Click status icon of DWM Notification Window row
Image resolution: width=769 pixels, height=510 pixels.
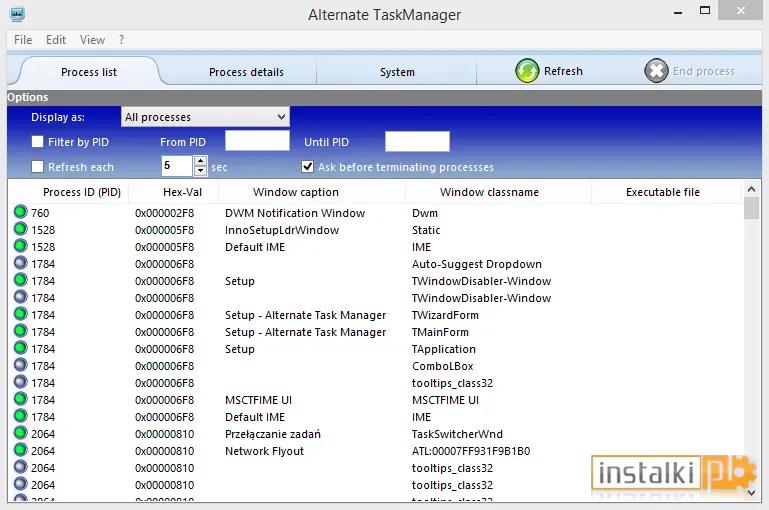click(x=21, y=212)
